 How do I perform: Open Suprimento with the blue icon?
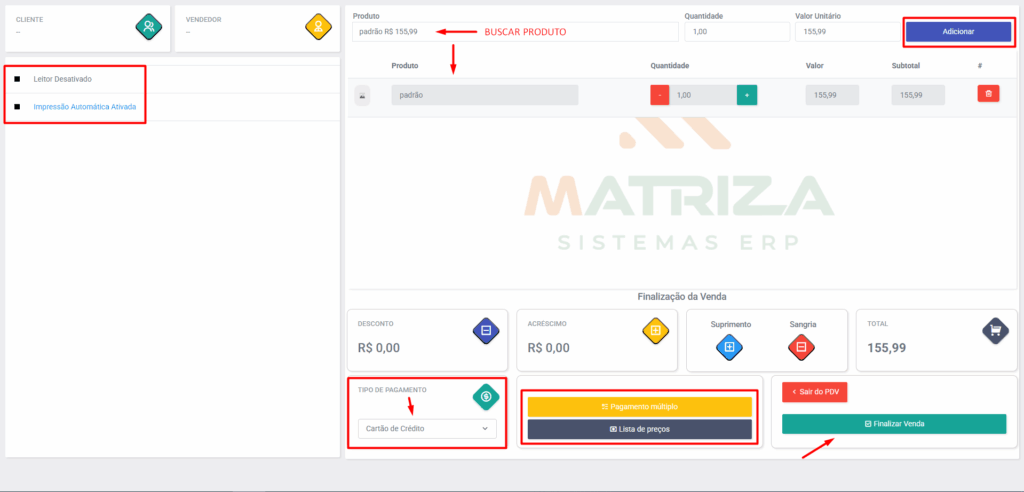coord(730,346)
